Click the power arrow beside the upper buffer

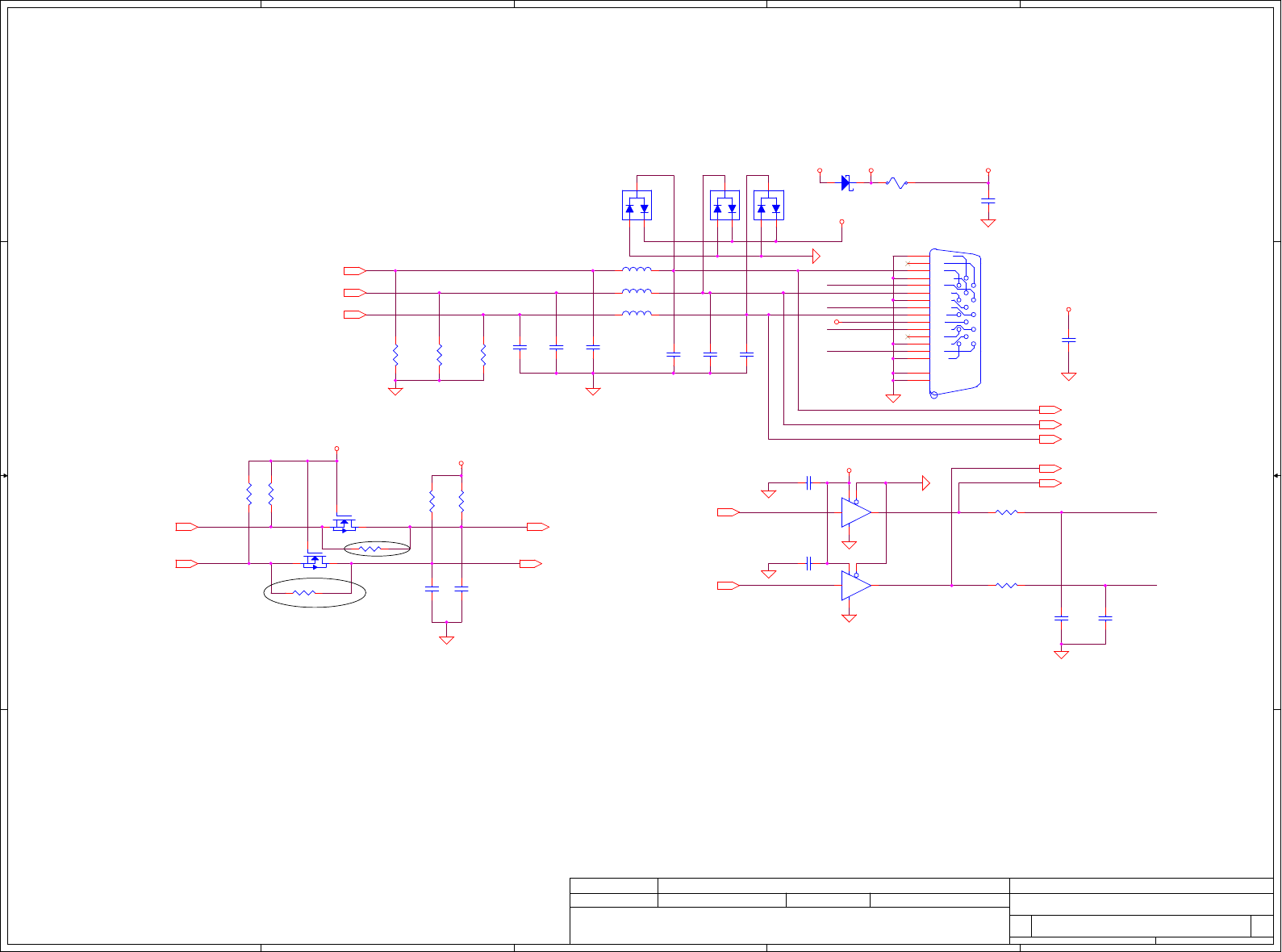click(x=926, y=483)
